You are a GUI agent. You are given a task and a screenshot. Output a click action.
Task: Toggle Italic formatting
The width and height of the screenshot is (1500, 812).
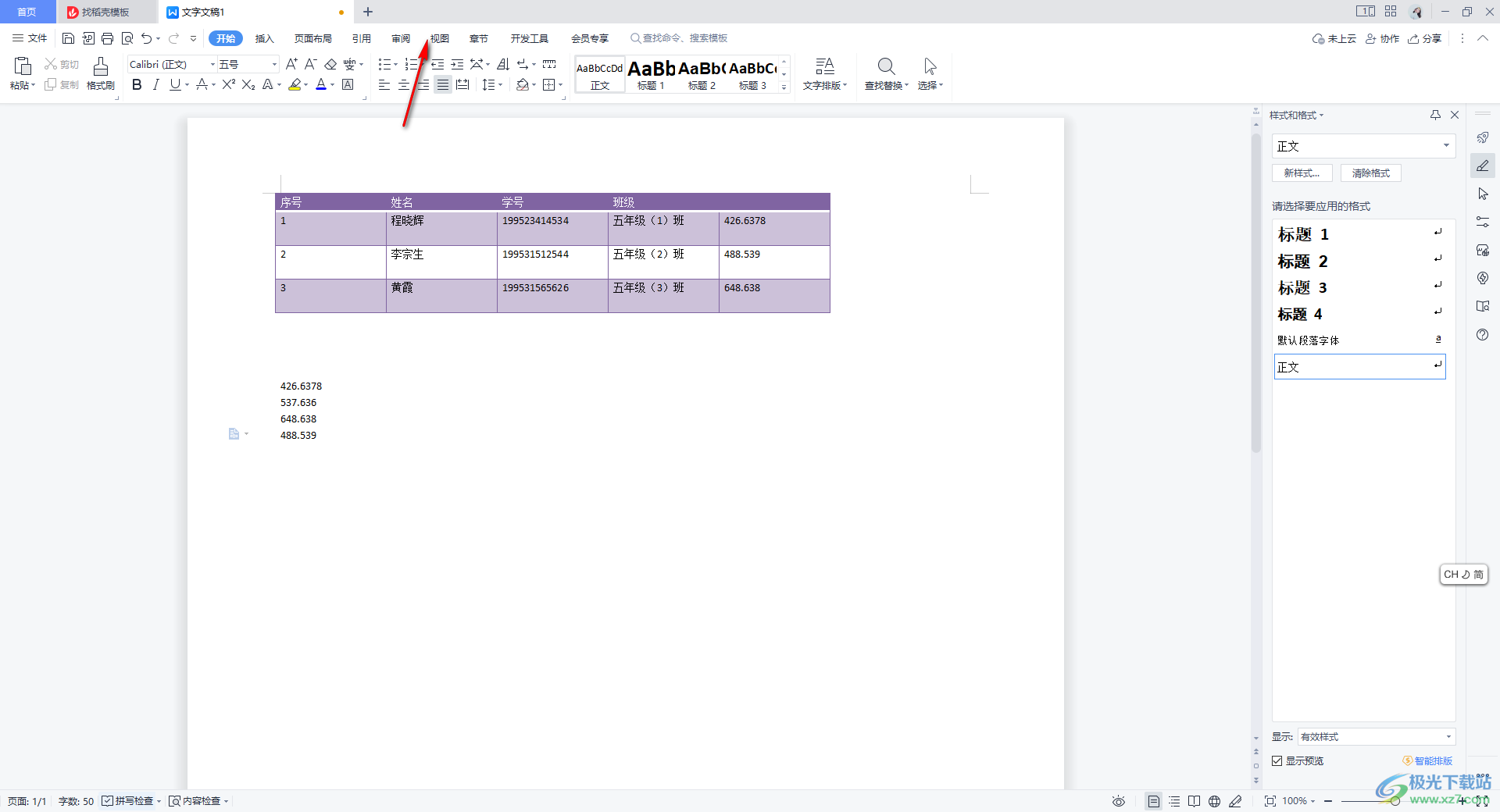coord(155,84)
